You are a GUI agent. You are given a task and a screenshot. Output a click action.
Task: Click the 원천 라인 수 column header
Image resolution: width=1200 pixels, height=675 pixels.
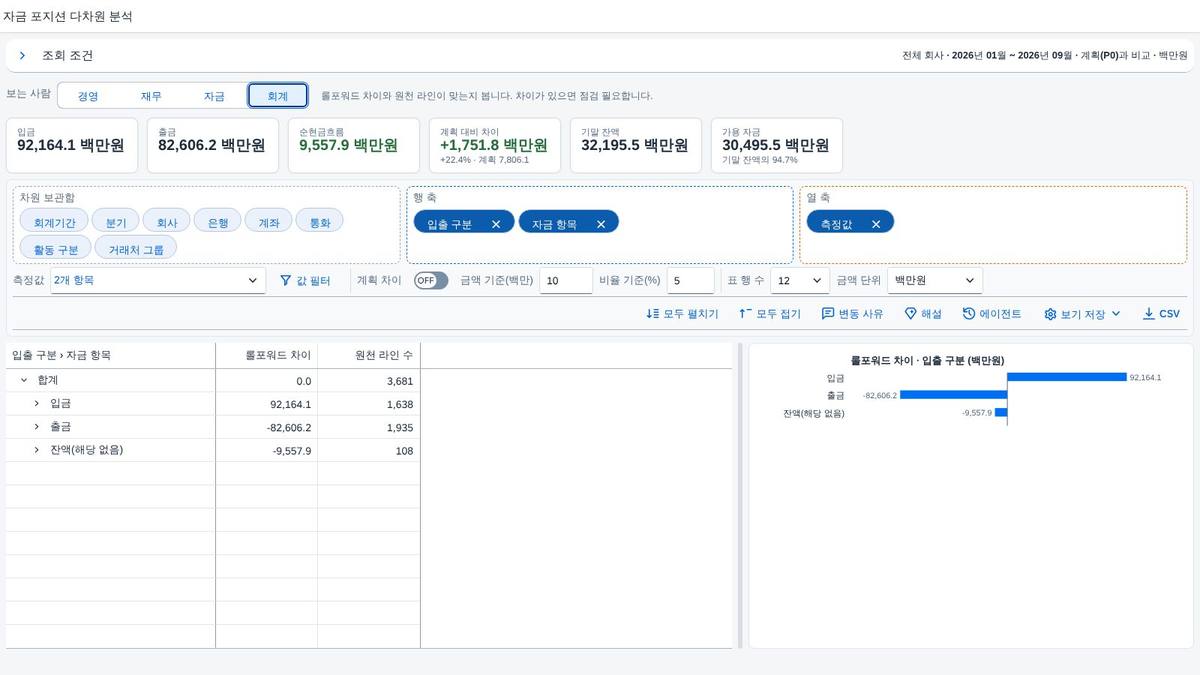tap(369, 356)
